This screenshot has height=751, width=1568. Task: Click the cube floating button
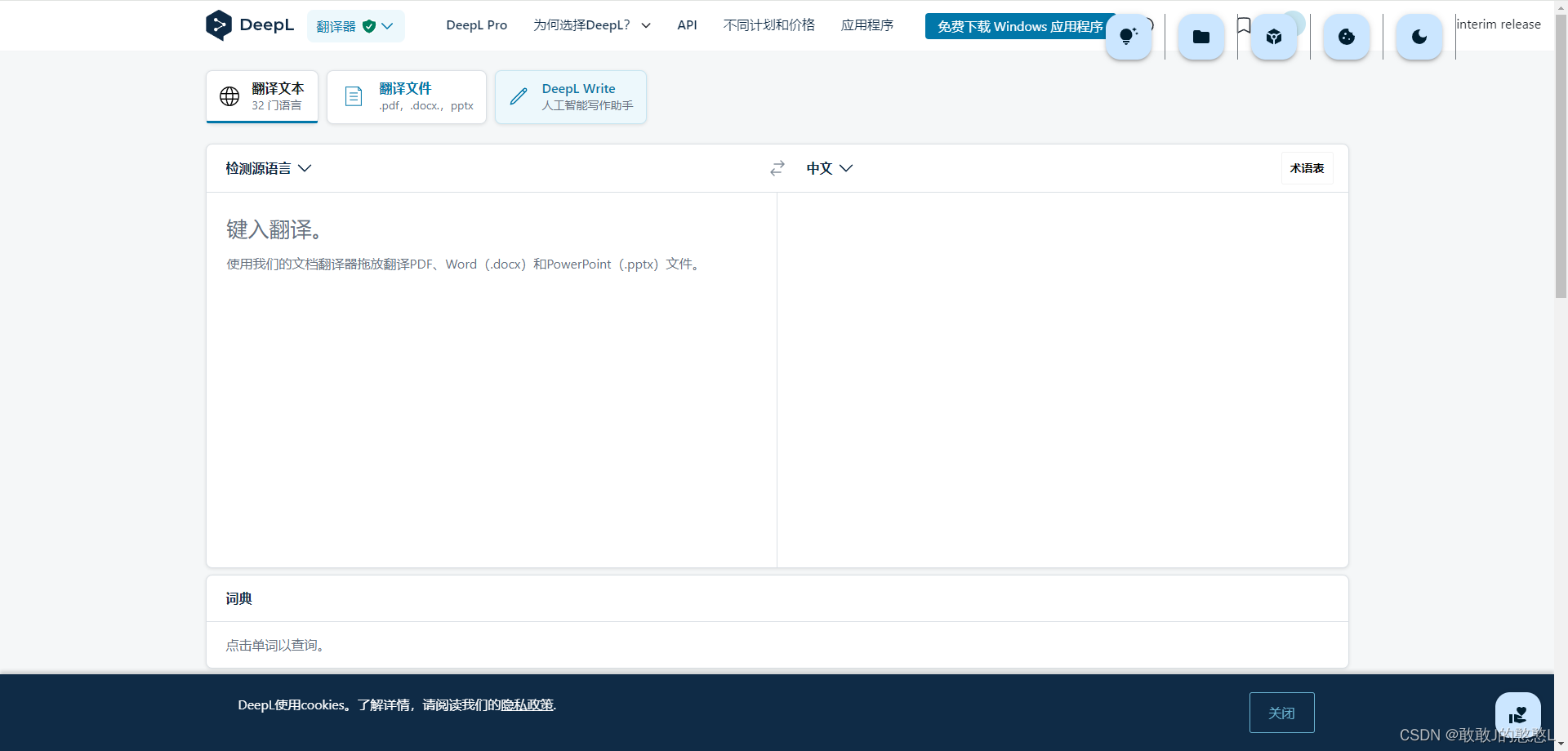pyautogui.click(x=1274, y=37)
